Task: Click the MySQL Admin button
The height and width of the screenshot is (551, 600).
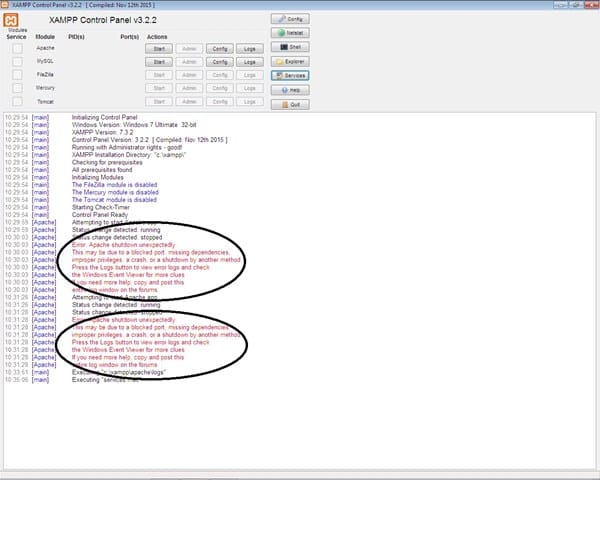Action: coord(189,62)
